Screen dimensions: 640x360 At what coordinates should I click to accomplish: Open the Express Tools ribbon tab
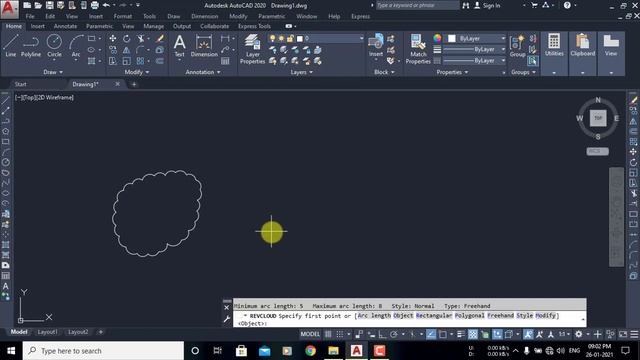(254, 26)
